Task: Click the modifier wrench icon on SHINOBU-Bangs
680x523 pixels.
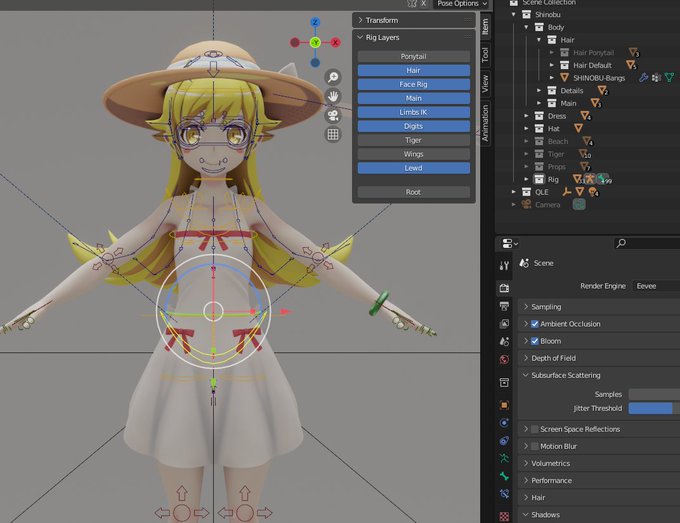Action: tap(644, 78)
